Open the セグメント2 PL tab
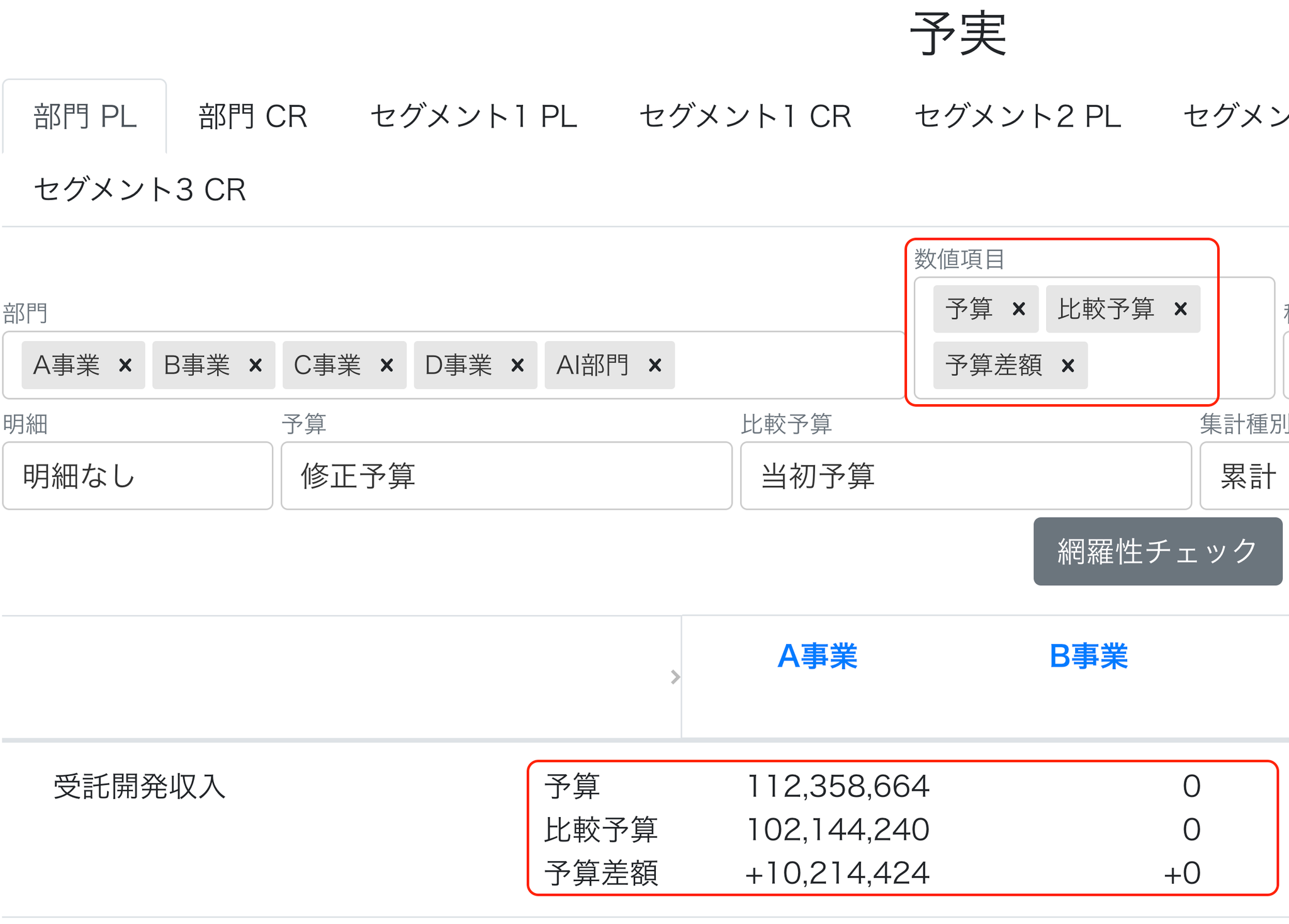This screenshot has width=1289, height=924. pos(1017,116)
